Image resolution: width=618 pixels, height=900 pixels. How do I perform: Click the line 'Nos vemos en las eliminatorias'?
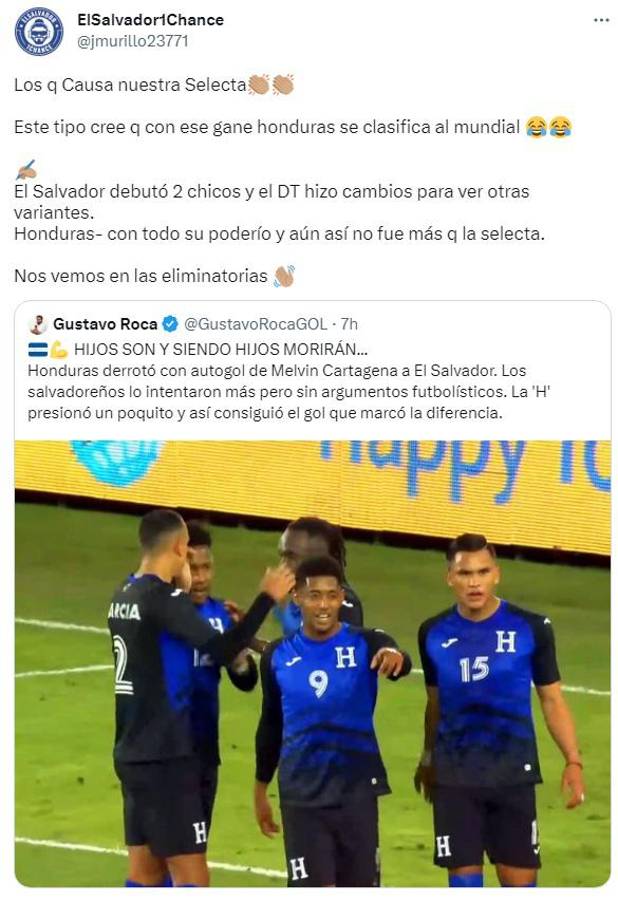(141, 276)
